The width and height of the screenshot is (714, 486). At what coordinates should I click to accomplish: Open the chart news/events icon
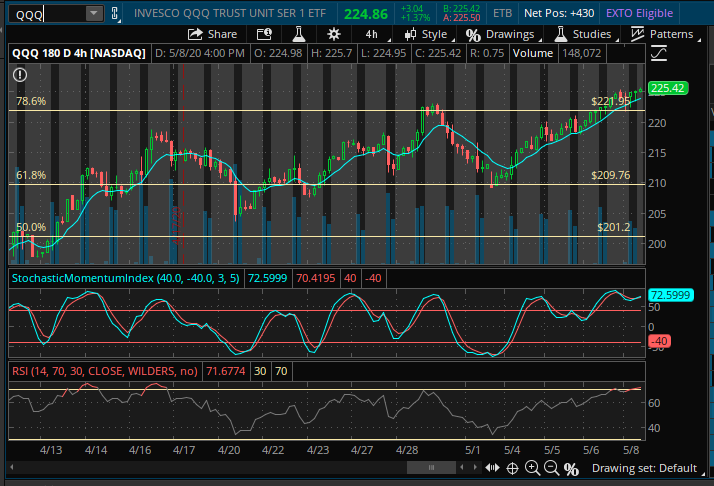264,34
